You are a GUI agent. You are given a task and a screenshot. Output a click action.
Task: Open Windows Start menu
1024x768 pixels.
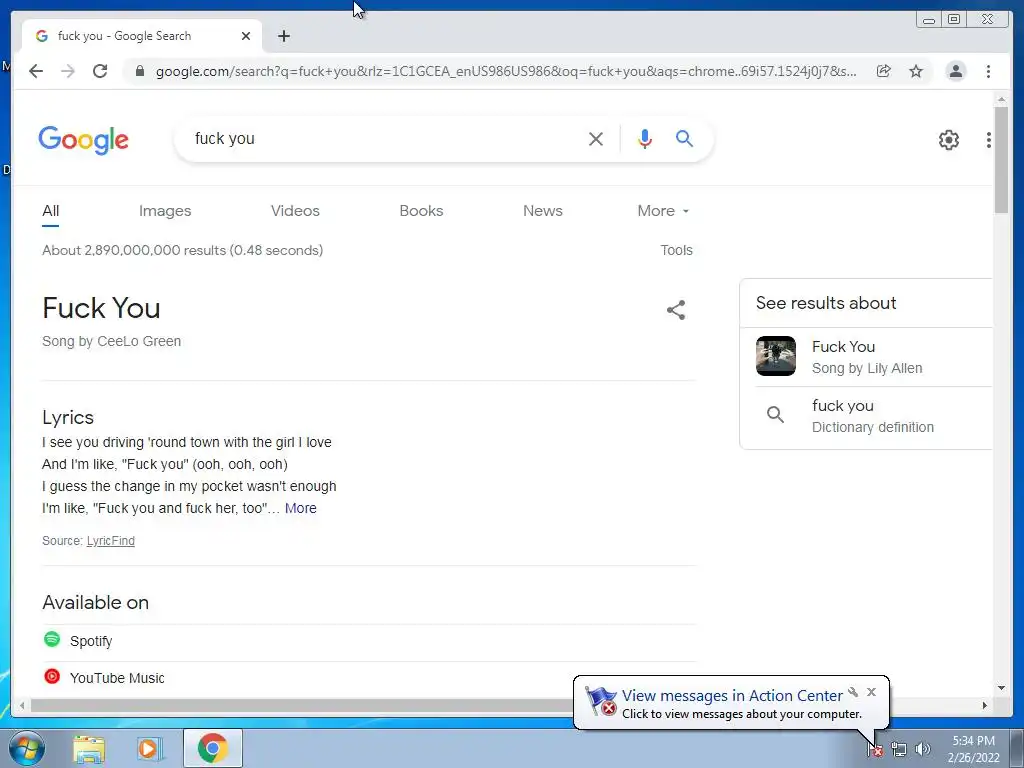(x=27, y=748)
